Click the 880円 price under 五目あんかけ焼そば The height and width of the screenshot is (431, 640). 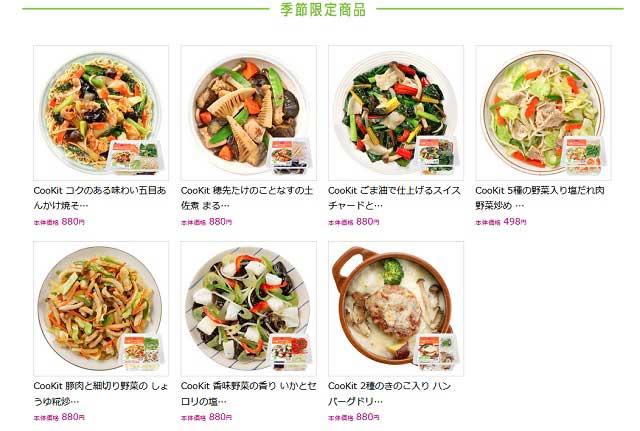point(73,222)
